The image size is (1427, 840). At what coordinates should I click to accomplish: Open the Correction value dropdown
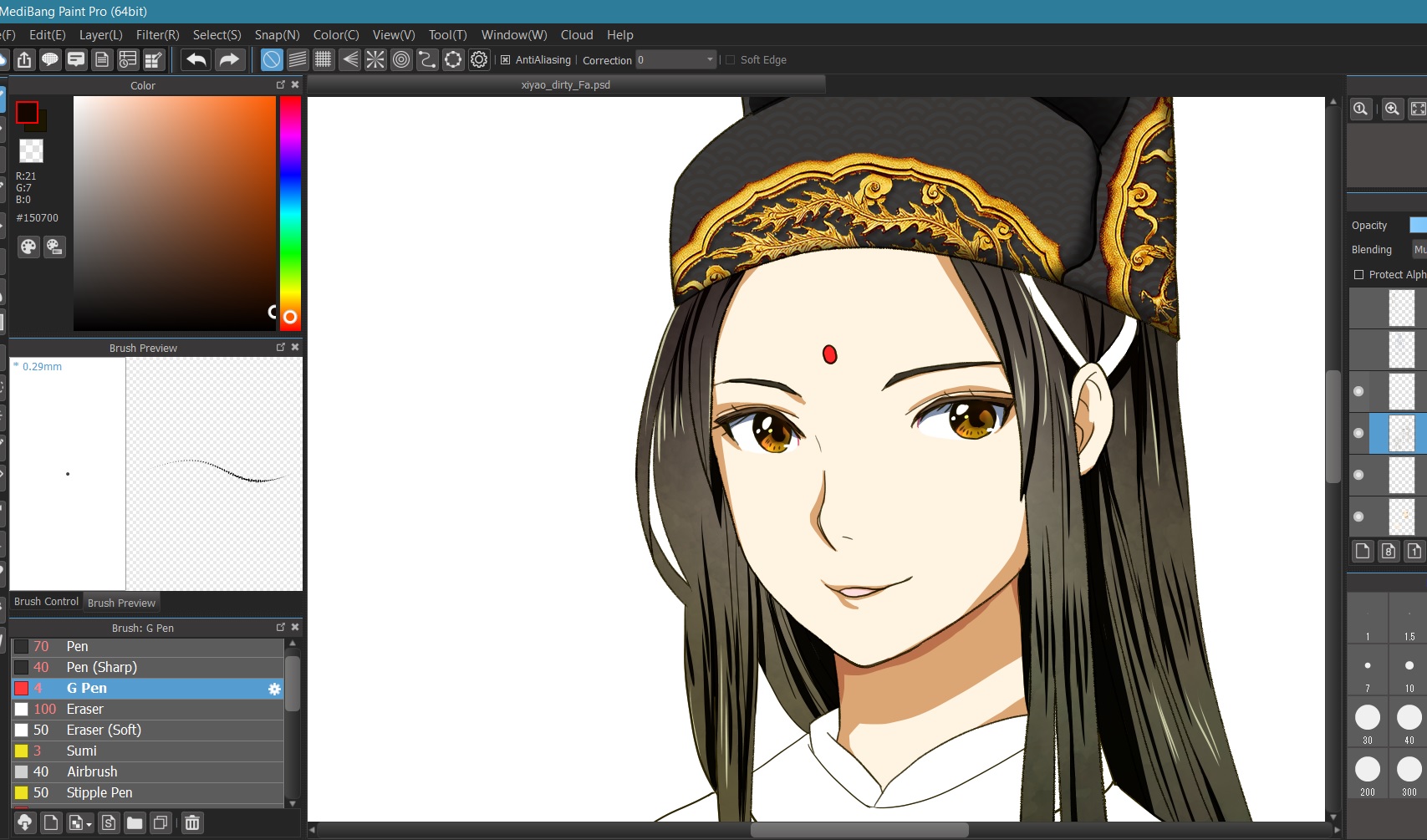pyautogui.click(x=710, y=59)
